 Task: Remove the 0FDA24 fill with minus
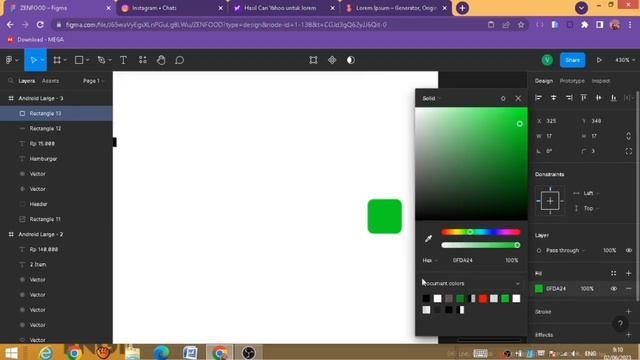pyautogui.click(x=629, y=289)
